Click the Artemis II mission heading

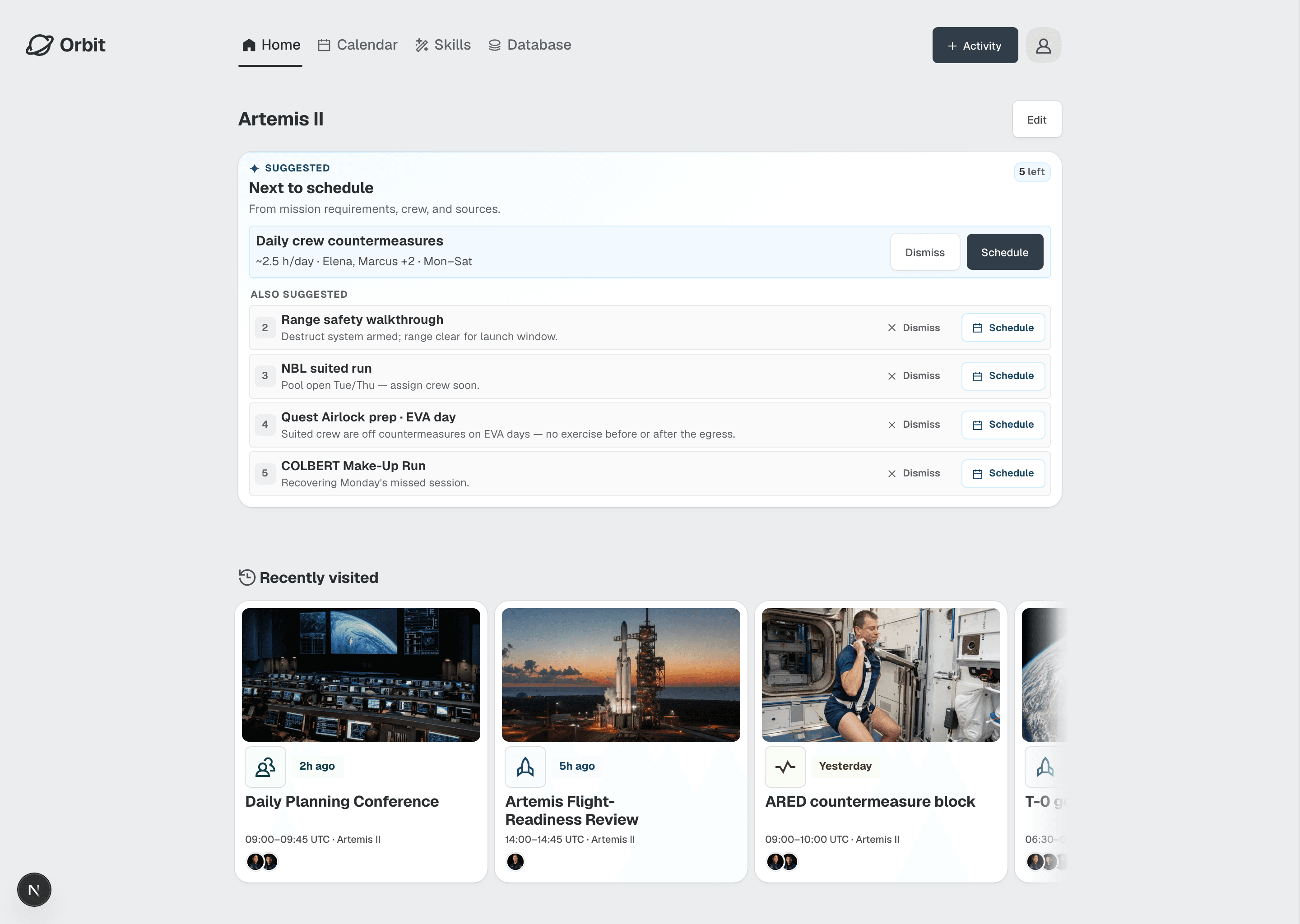pyautogui.click(x=281, y=120)
